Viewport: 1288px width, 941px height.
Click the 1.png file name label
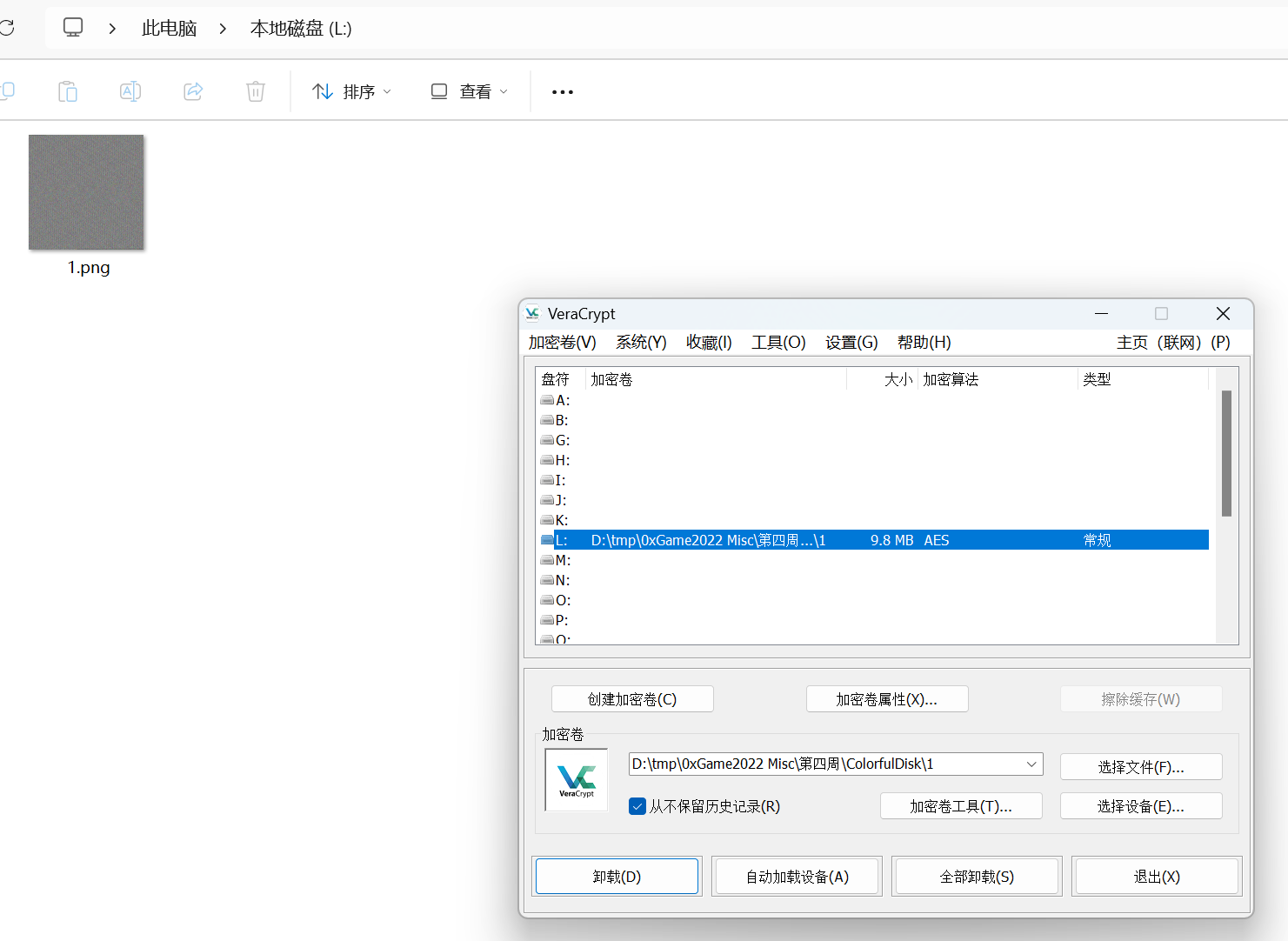pos(89,268)
